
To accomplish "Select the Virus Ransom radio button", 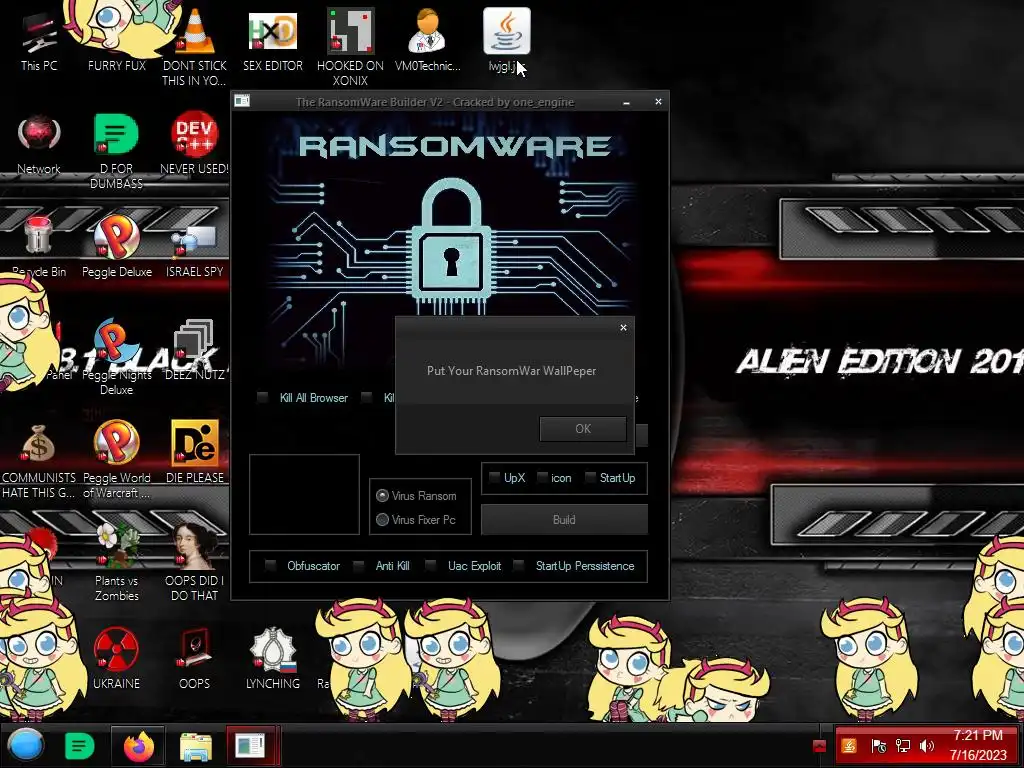I will pos(383,496).
